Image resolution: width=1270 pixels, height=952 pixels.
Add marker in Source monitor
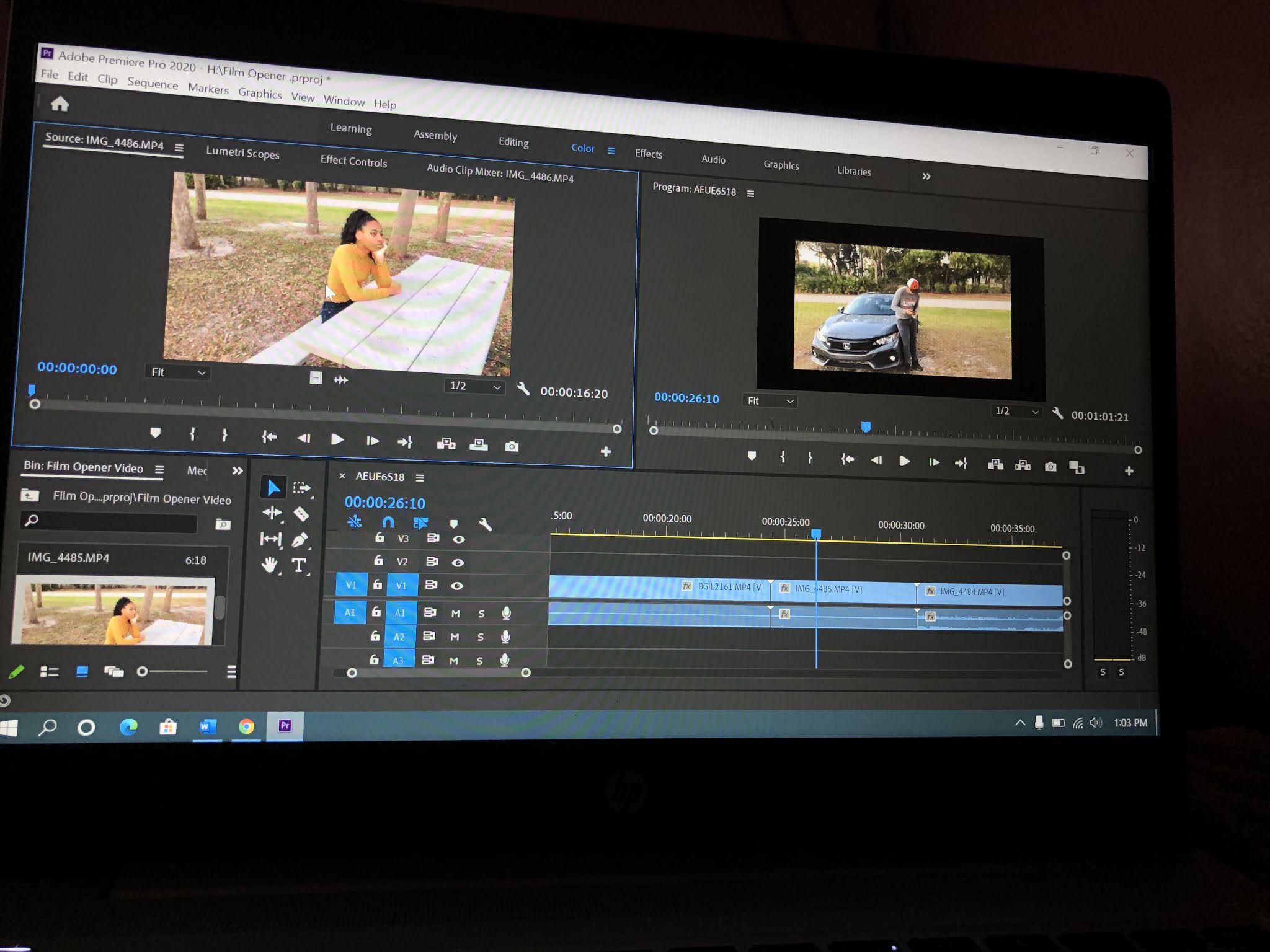(x=155, y=433)
